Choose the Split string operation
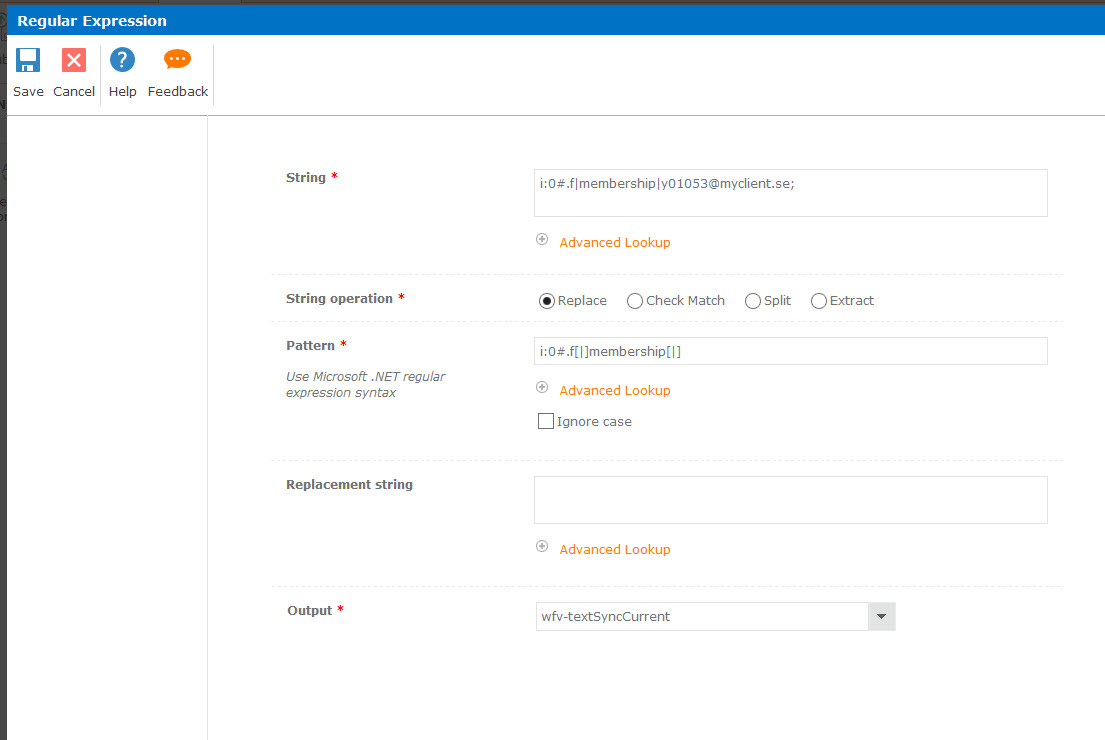The image size is (1105, 740). pyautogui.click(x=753, y=301)
